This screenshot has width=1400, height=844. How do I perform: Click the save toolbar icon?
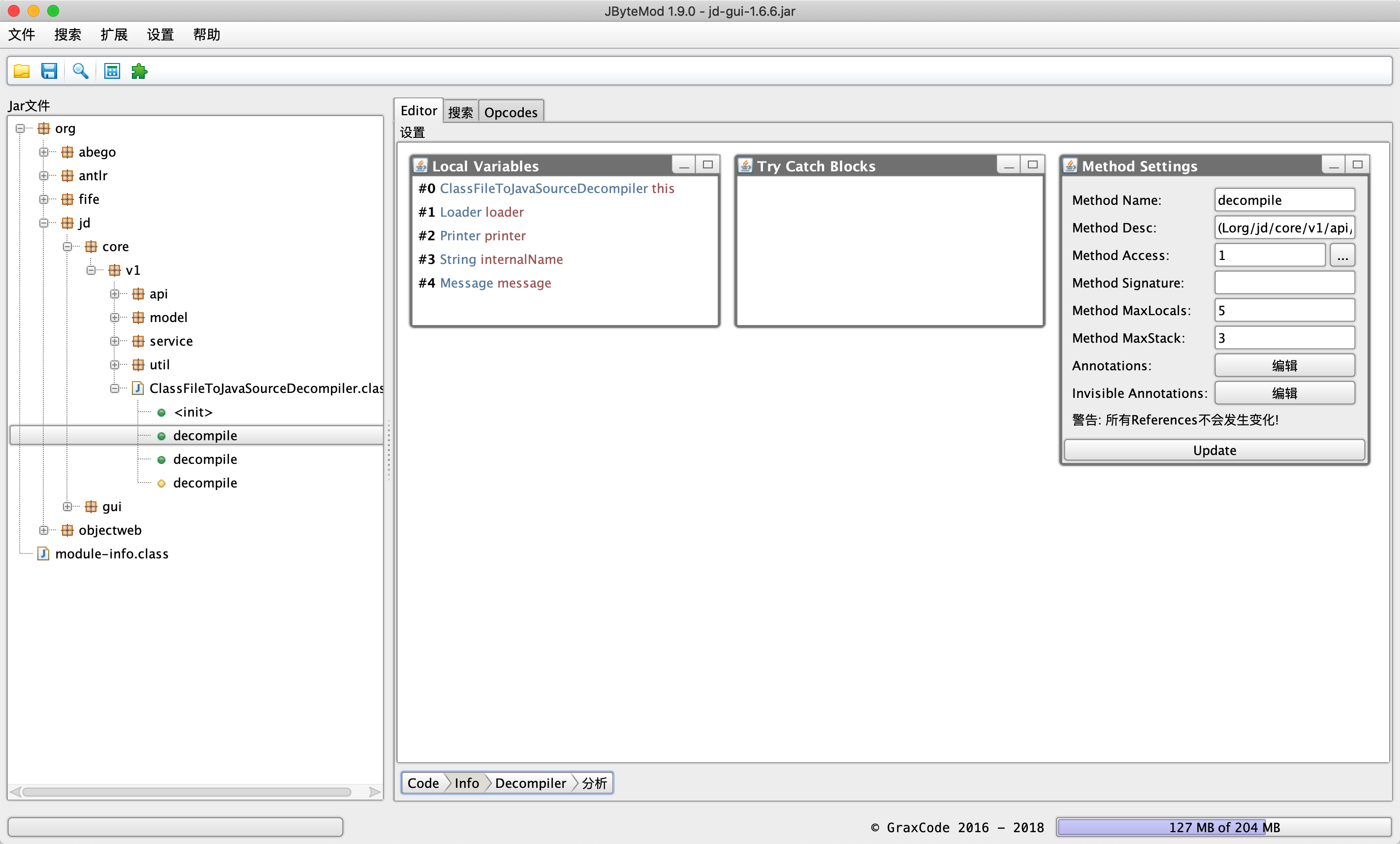click(x=49, y=70)
